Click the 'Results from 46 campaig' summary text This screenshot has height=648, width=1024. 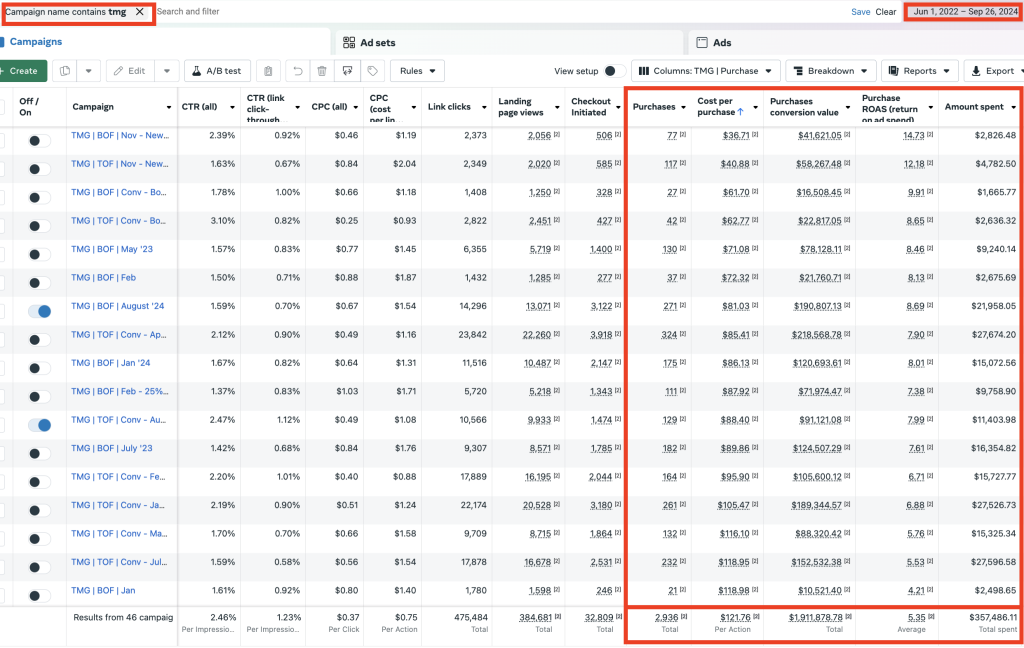tap(123, 617)
